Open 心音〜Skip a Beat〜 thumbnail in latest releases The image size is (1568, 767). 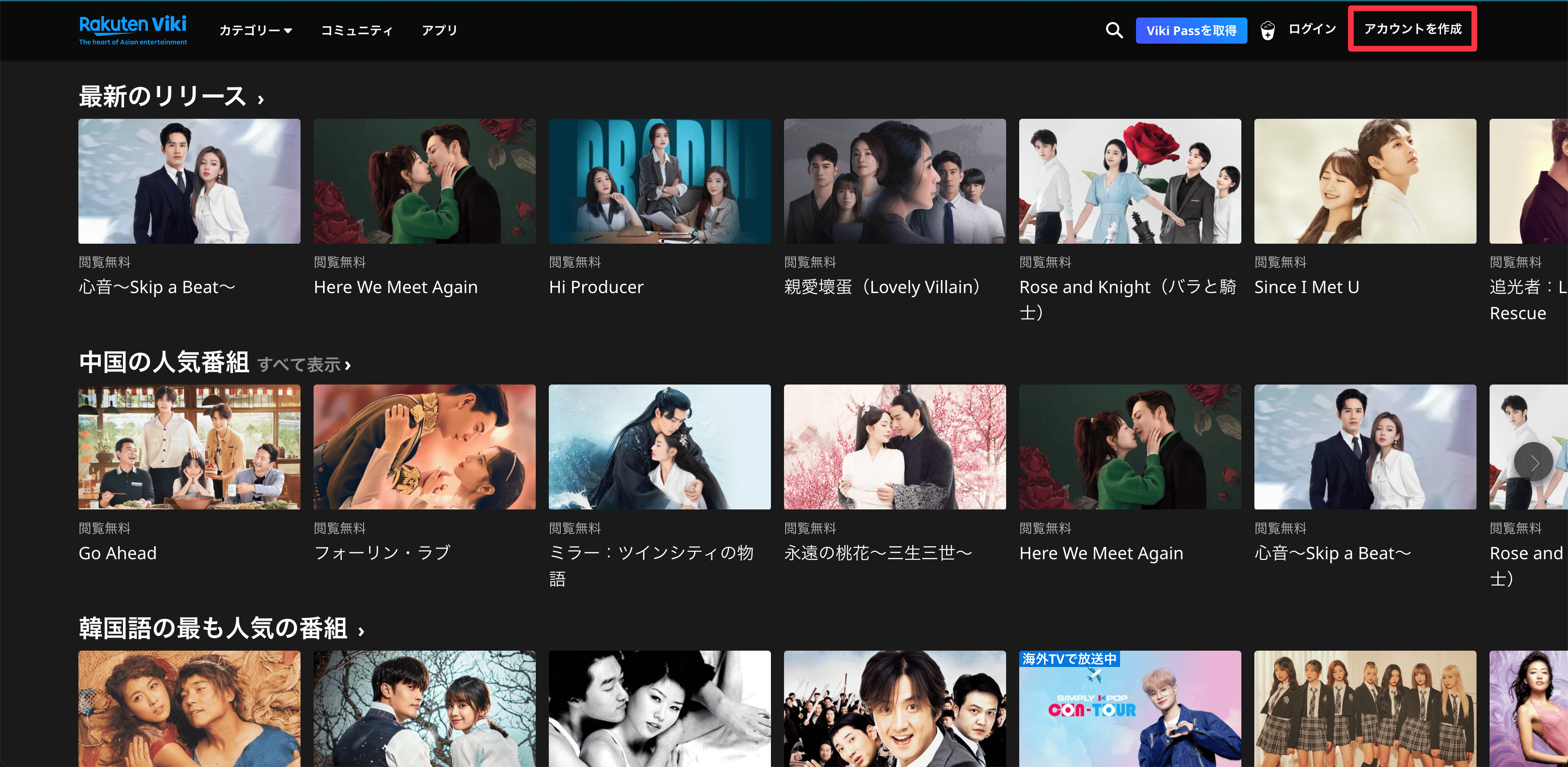pos(189,181)
